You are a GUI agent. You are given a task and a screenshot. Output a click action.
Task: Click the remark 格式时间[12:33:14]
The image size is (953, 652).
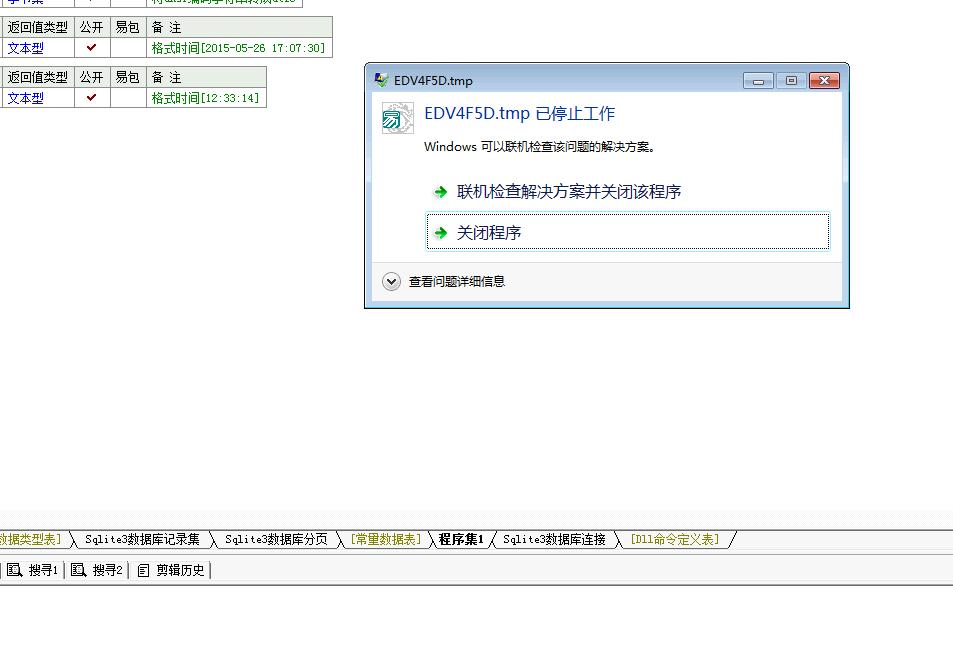point(205,98)
